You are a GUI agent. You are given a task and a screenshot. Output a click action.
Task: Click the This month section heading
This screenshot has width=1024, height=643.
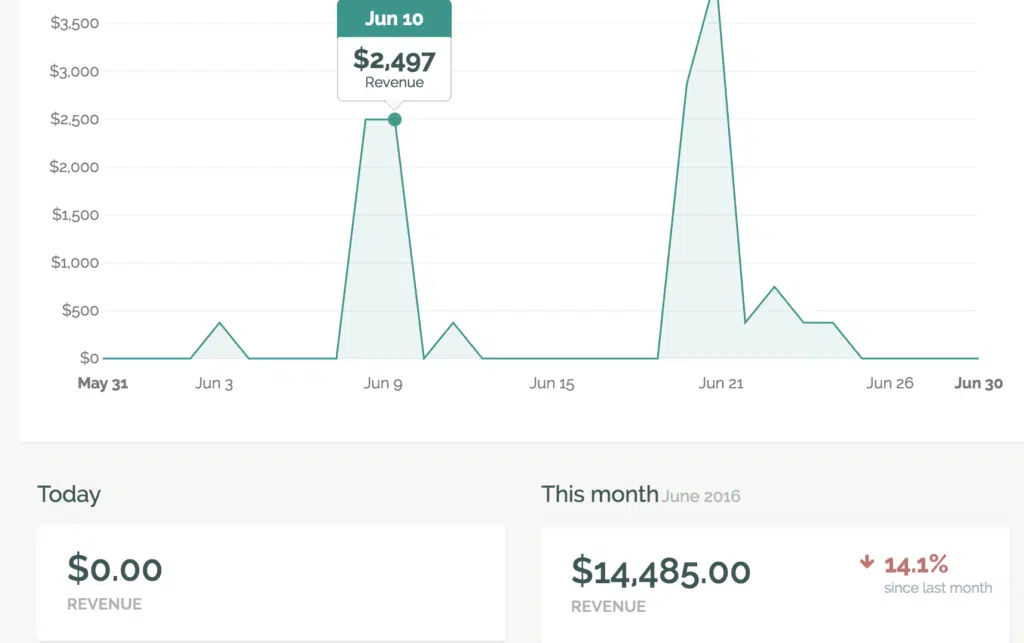(599, 494)
